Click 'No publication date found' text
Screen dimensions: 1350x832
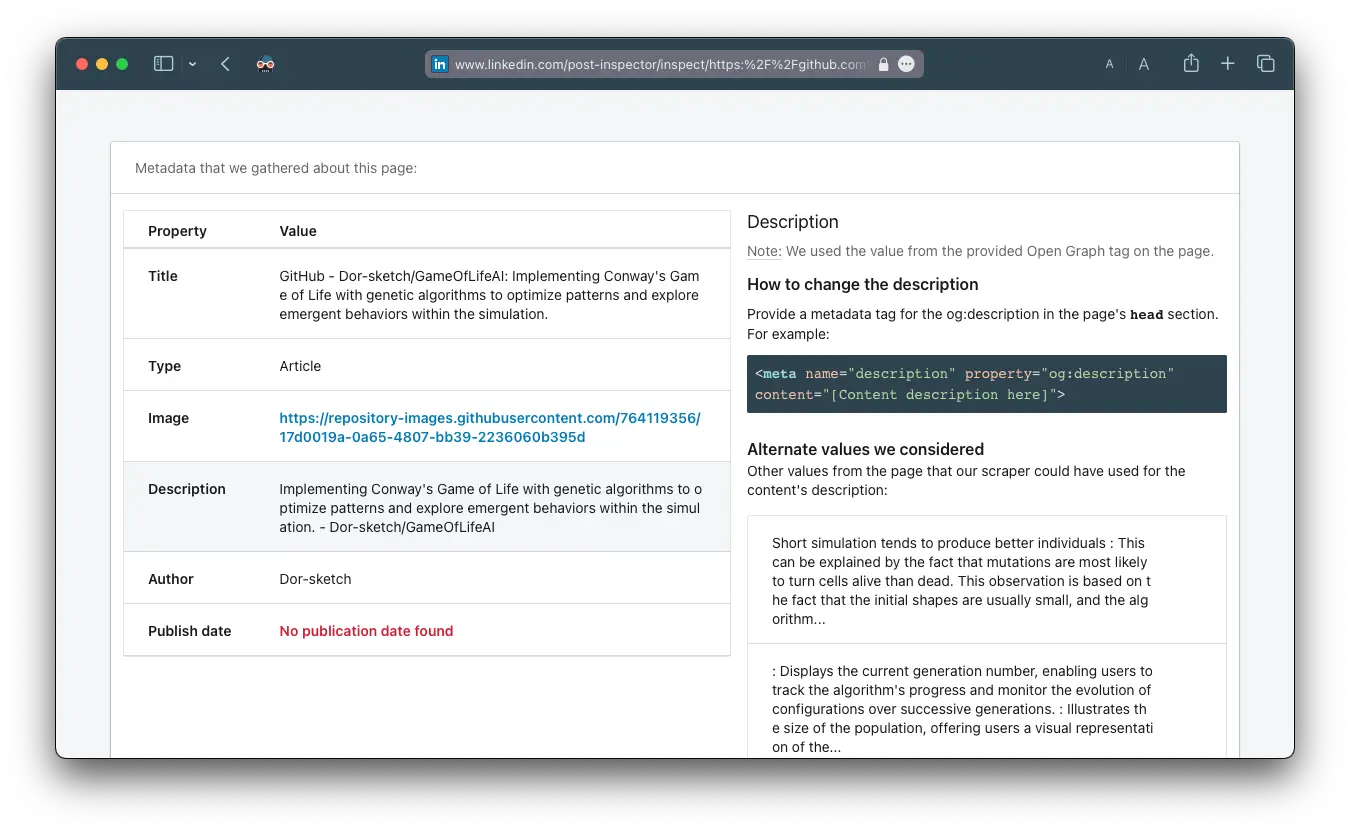pos(366,631)
